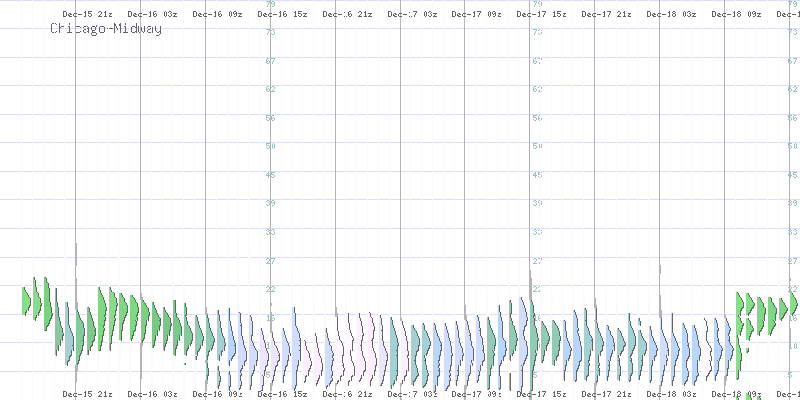Click the 45 value on the right-edge scale
800x400 pixels.
pyautogui.click(x=792, y=175)
